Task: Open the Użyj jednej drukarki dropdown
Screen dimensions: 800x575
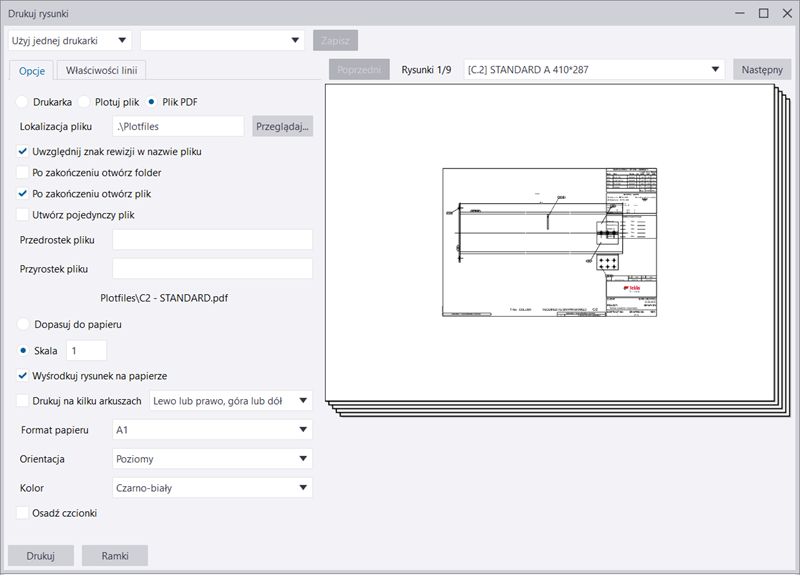Action: coord(69,40)
